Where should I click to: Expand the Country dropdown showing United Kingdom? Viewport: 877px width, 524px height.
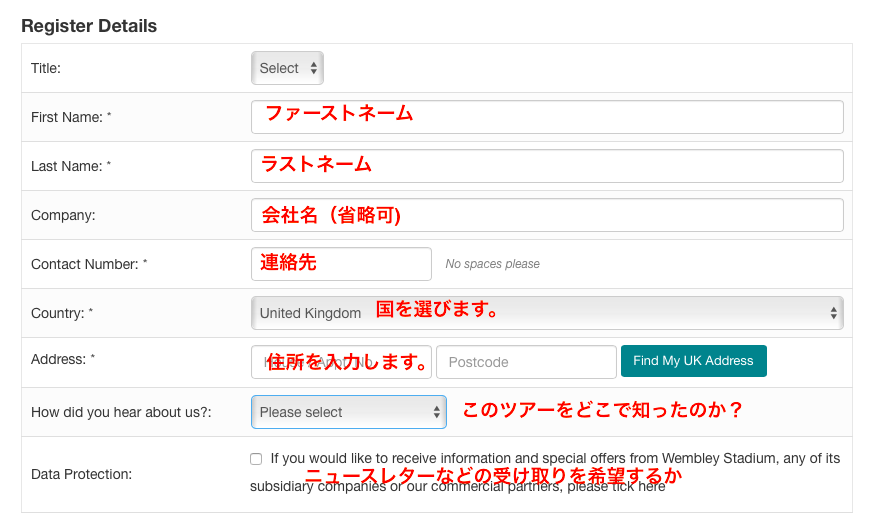pos(546,313)
